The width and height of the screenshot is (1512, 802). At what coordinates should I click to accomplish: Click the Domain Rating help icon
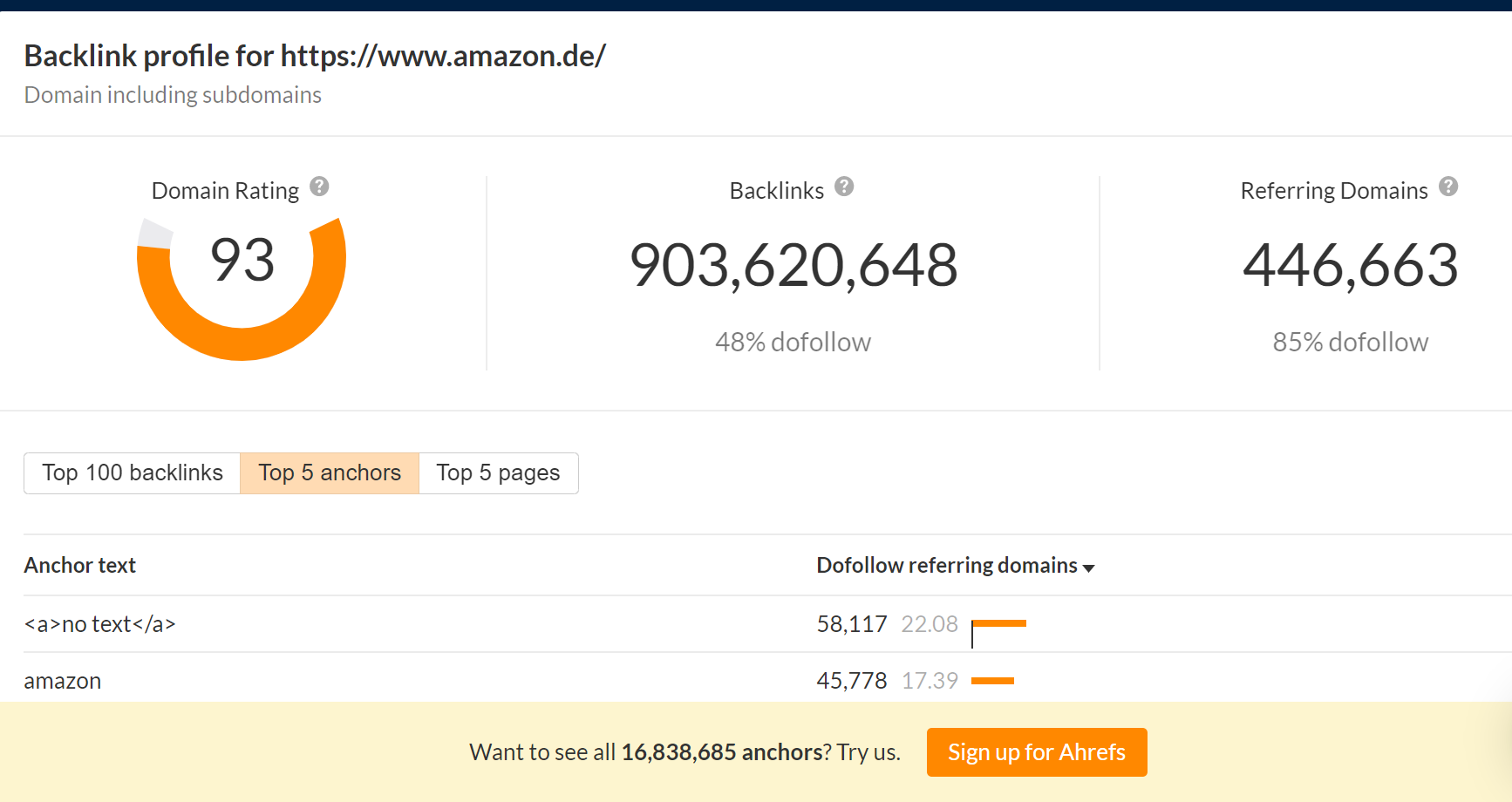(x=319, y=187)
